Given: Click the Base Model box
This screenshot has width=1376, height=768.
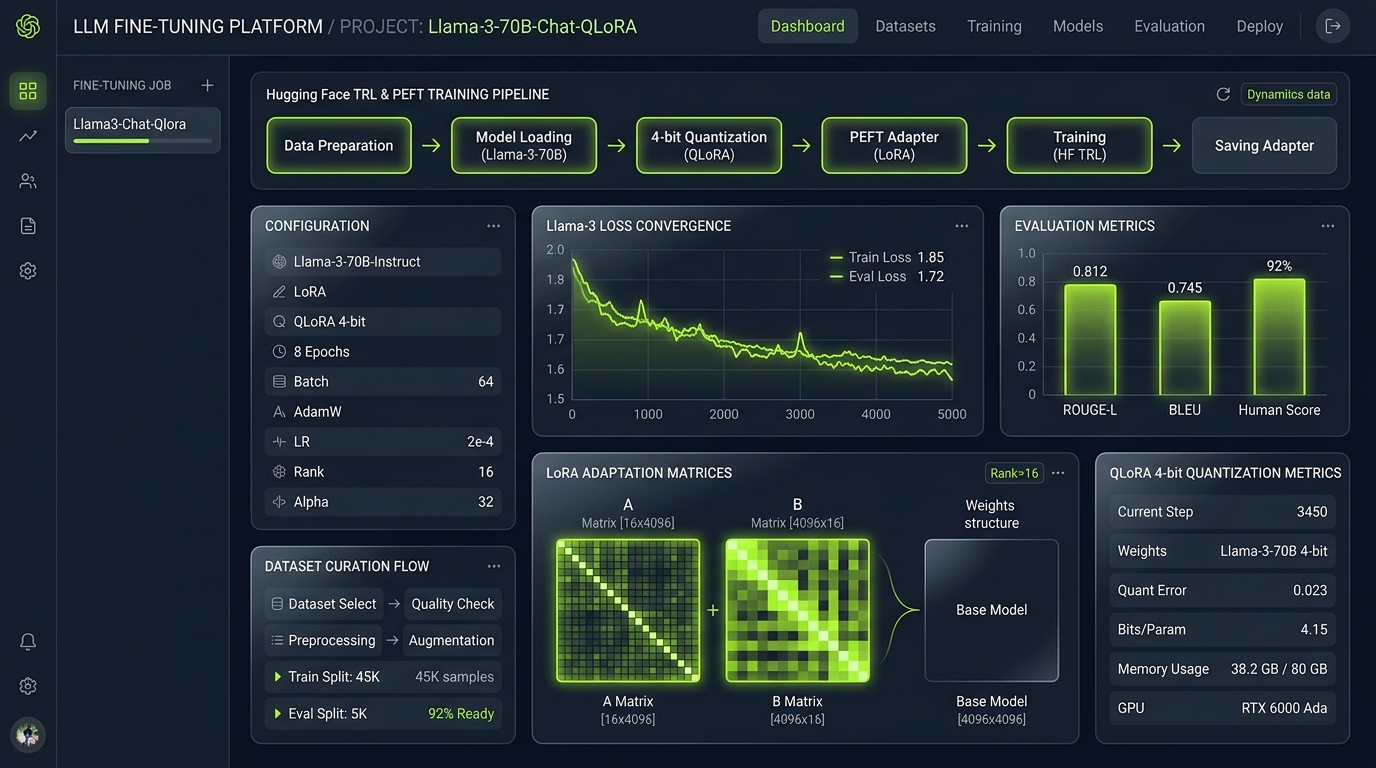Looking at the screenshot, I should pos(991,610).
